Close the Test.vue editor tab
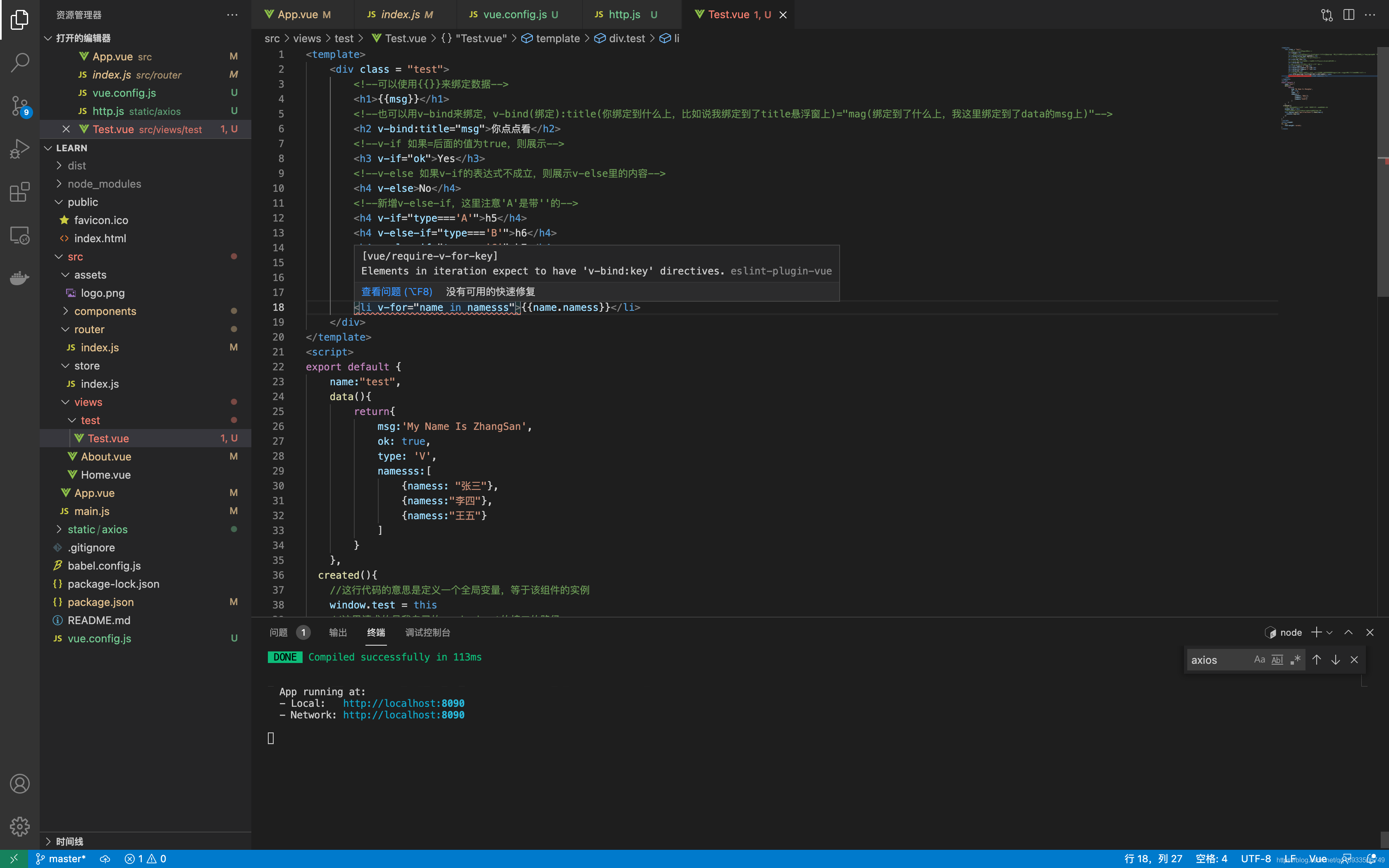The width and height of the screenshot is (1389, 868). coord(783,15)
